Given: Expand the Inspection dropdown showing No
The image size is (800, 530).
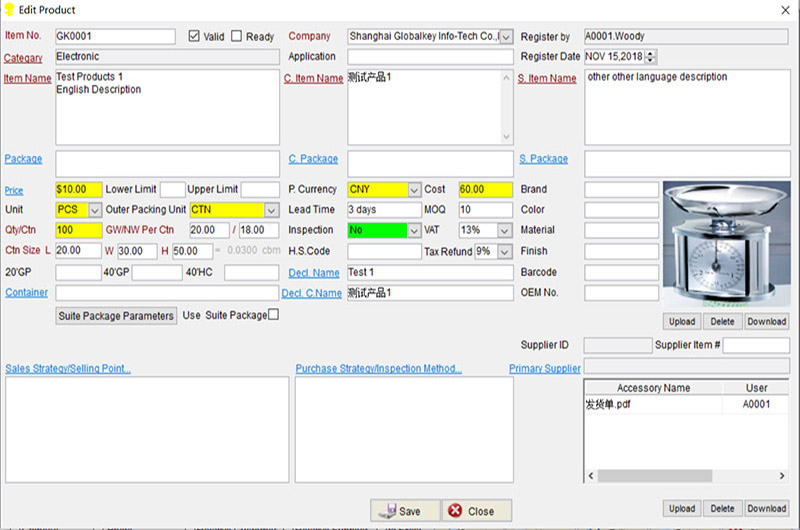Looking at the screenshot, I should coord(414,230).
